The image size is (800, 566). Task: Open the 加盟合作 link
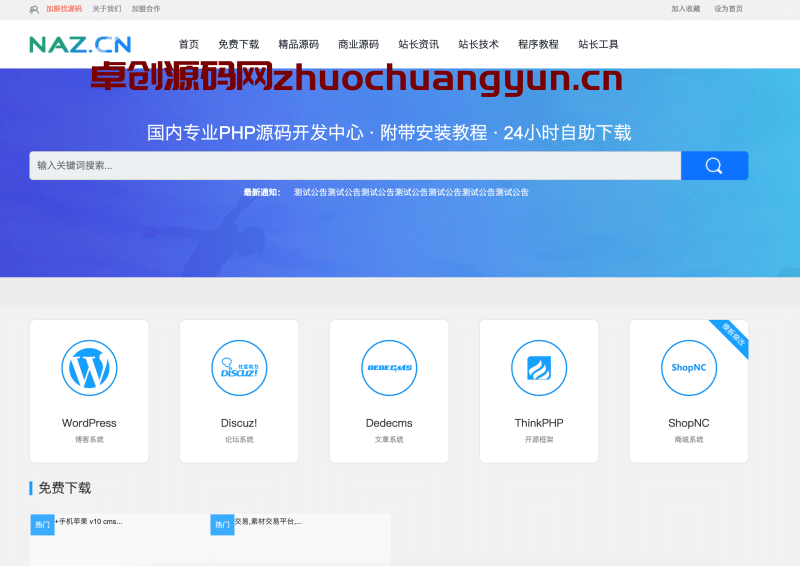click(x=146, y=9)
